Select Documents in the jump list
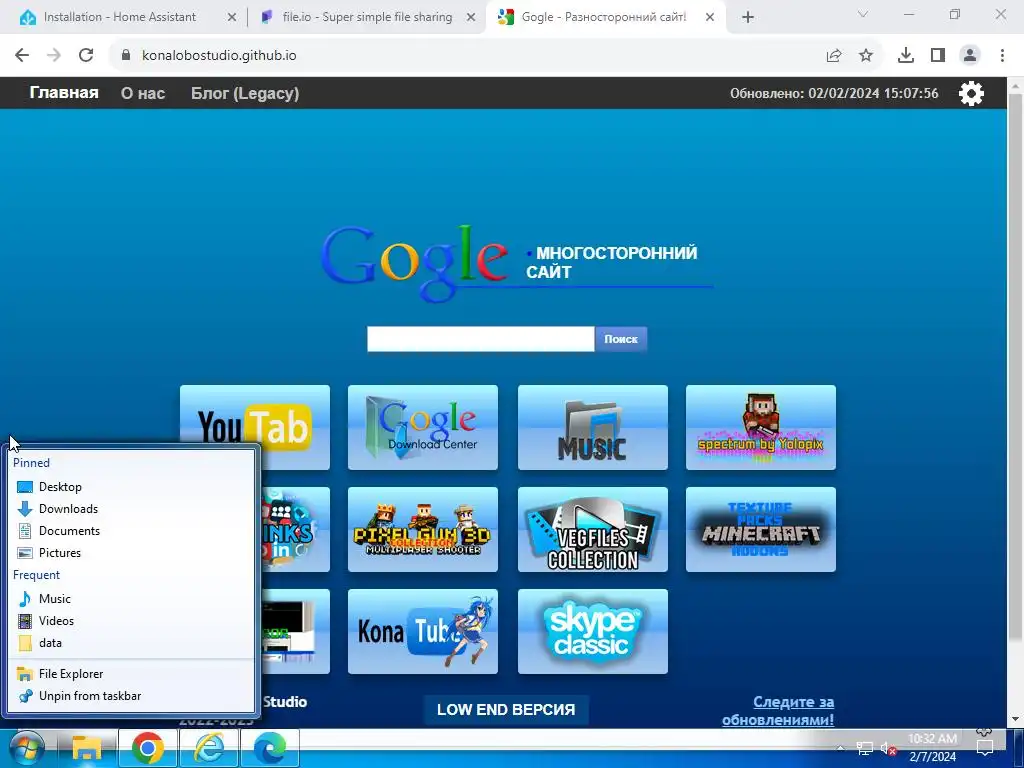 coord(131,531)
